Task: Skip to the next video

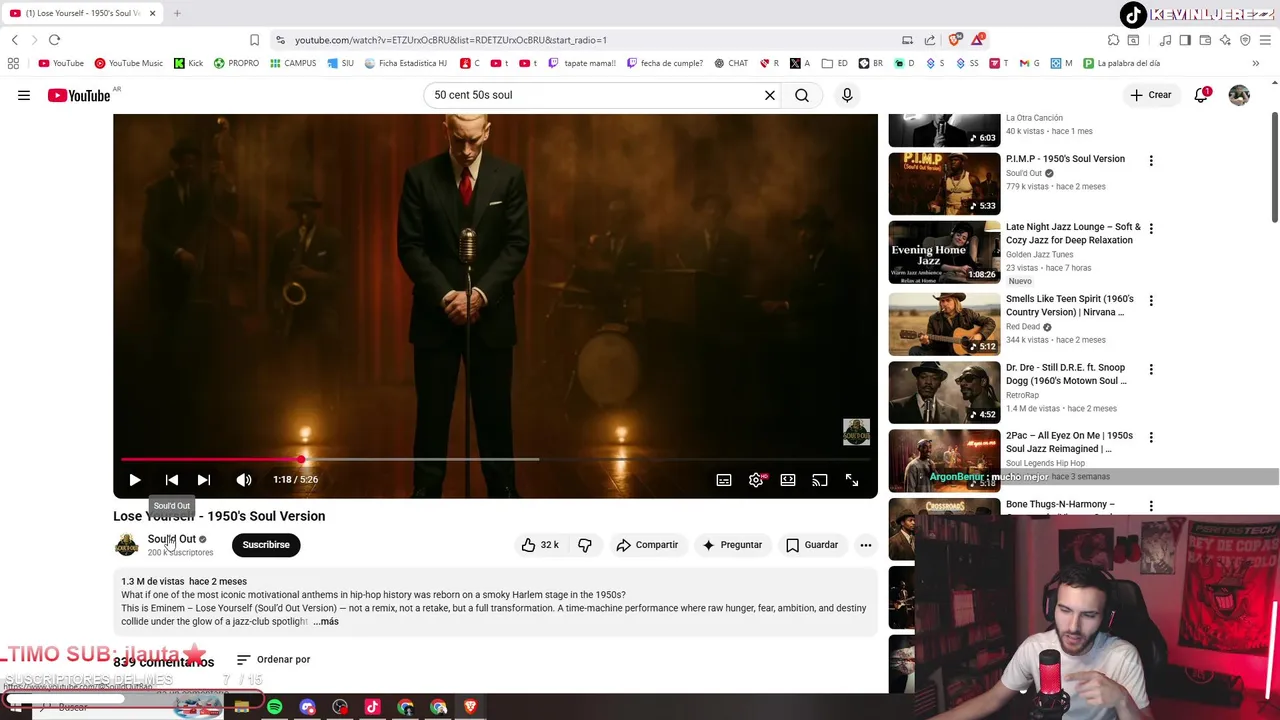Action: pos(204,480)
